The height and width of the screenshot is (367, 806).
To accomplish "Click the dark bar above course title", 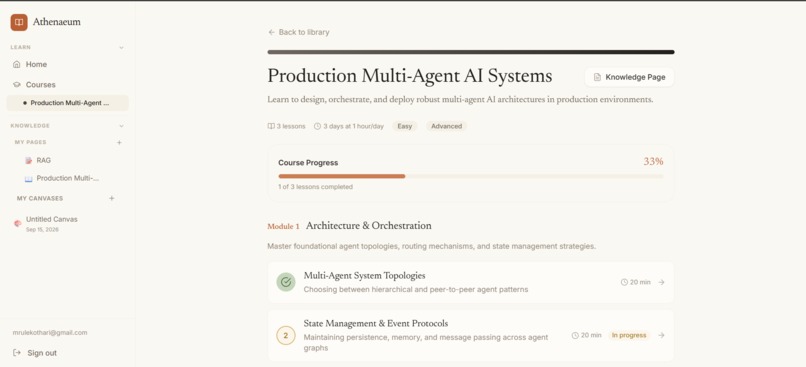I will point(470,52).
